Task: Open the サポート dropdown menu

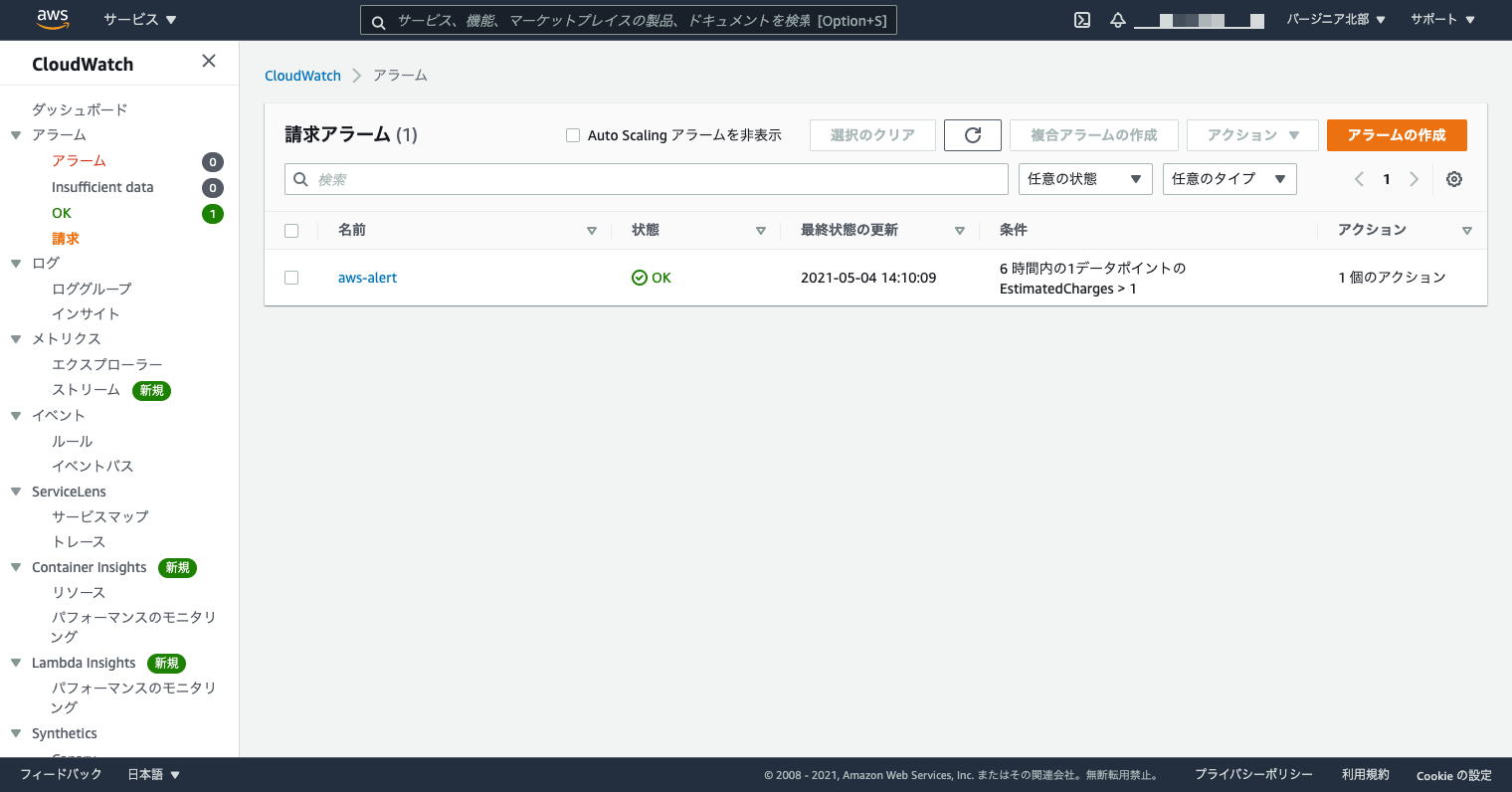Action: pyautogui.click(x=1442, y=20)
